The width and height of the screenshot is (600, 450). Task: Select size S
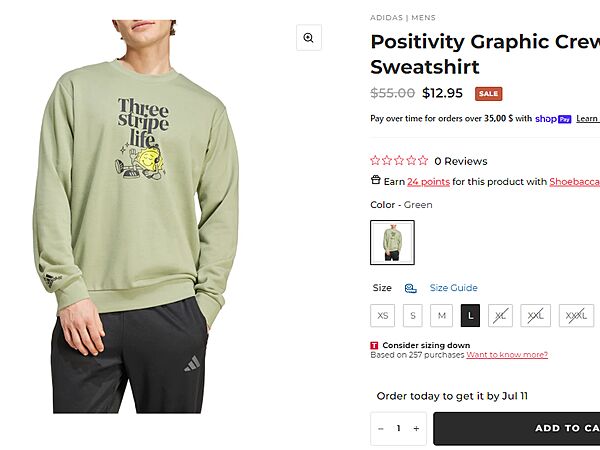tap(412, 315)
